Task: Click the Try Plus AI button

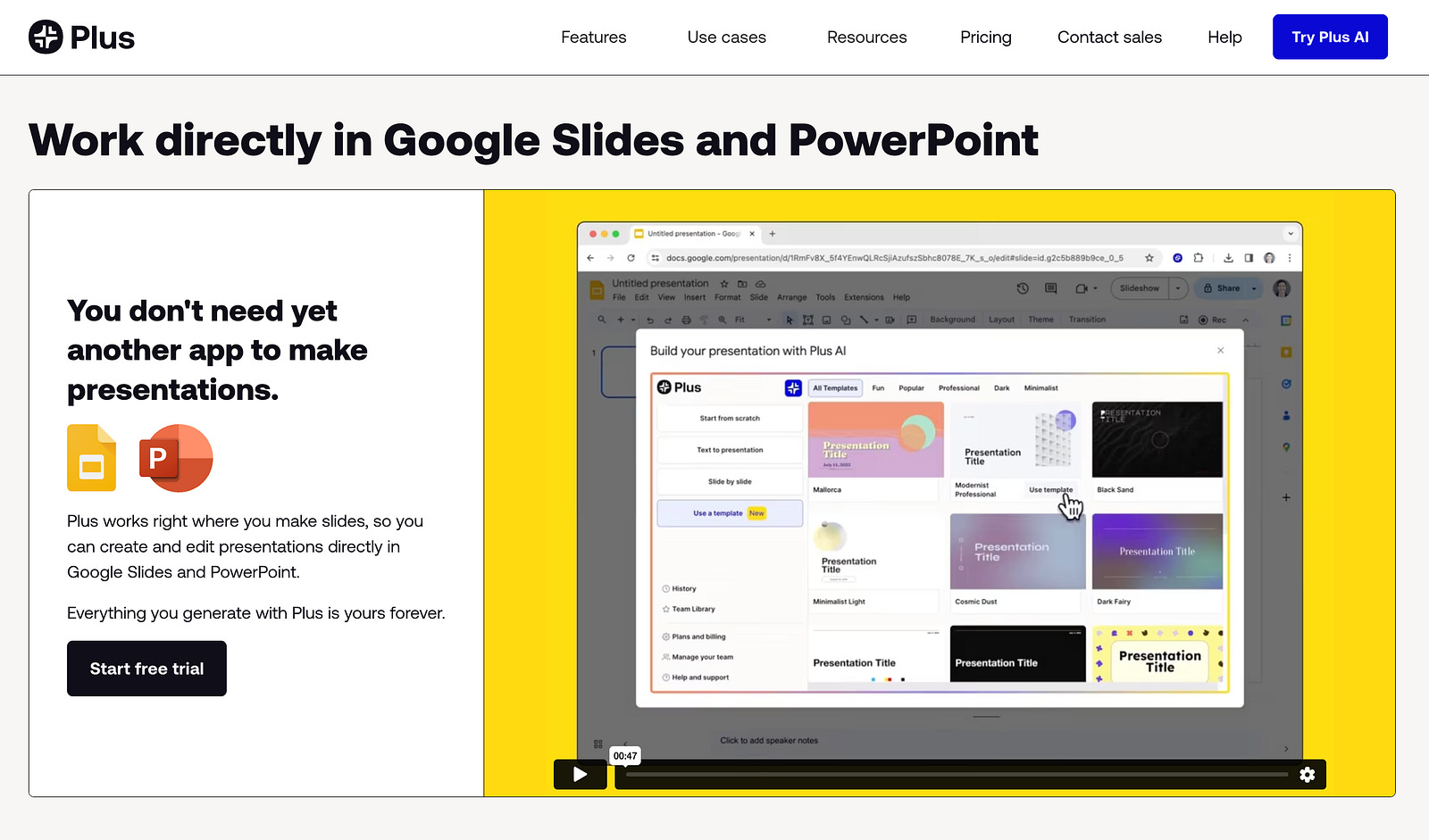Action: coord(1330,37)
